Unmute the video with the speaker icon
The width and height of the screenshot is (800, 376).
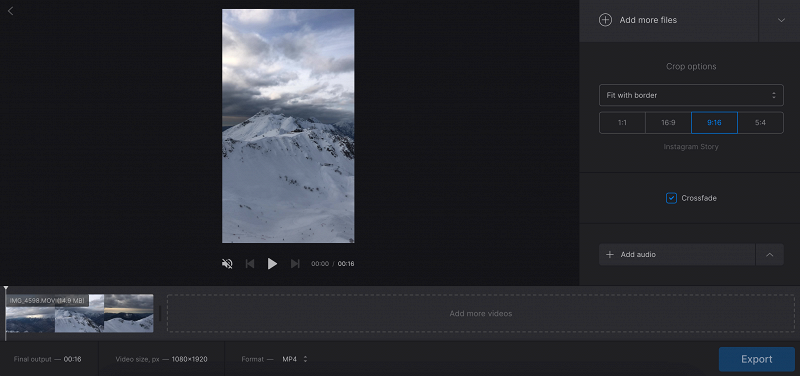click(x=227, y=263)
